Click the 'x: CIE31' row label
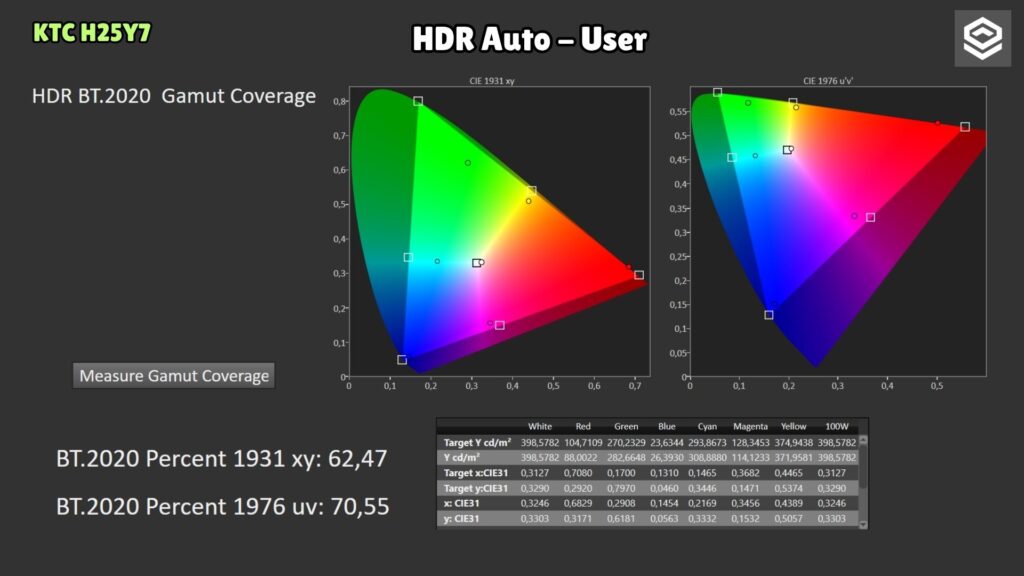The image size is (1024, 576). click(461, 503)
